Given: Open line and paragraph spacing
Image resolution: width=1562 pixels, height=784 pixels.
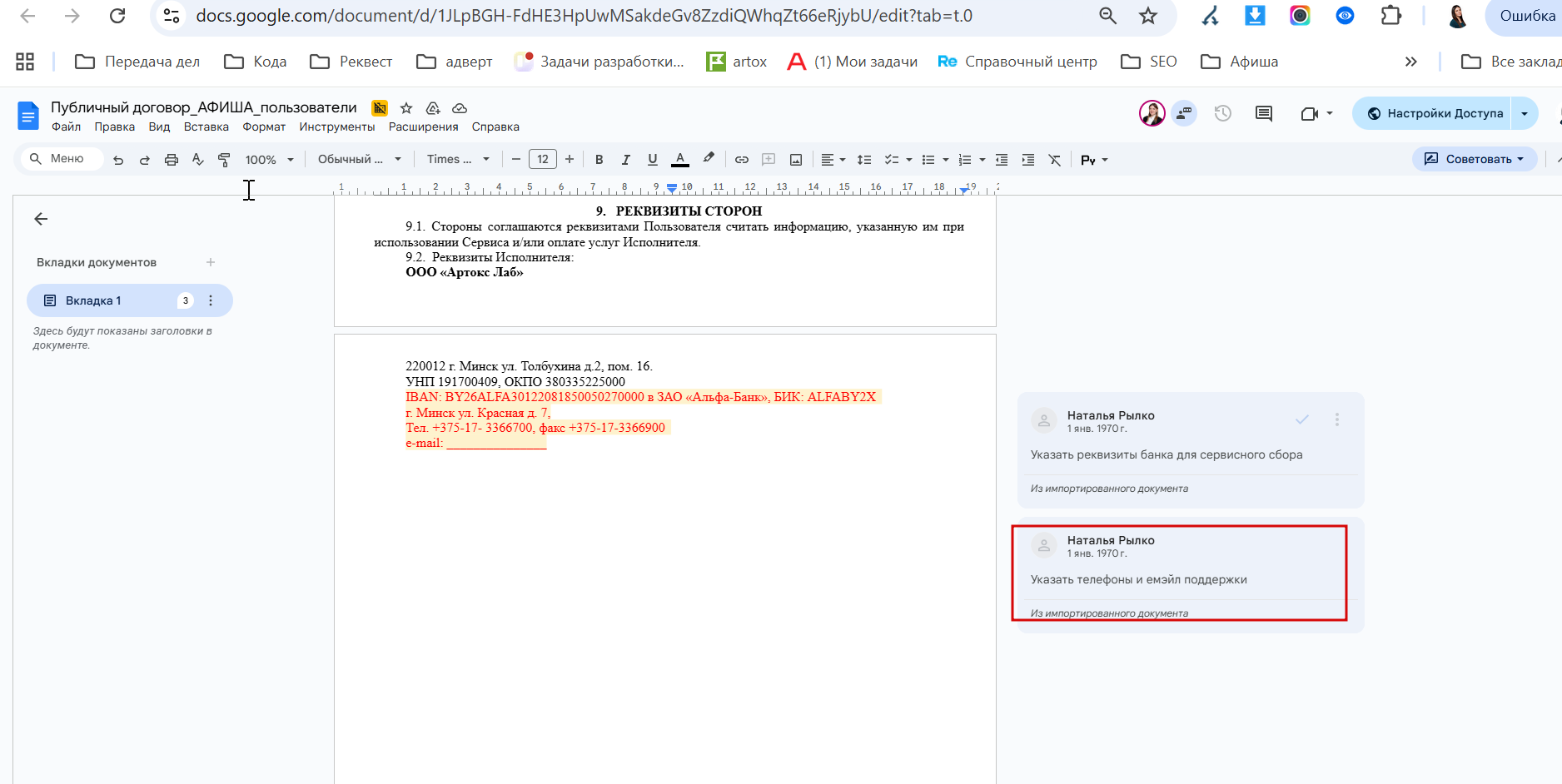Looking at the screenshot, I should (x=864, y=160).
